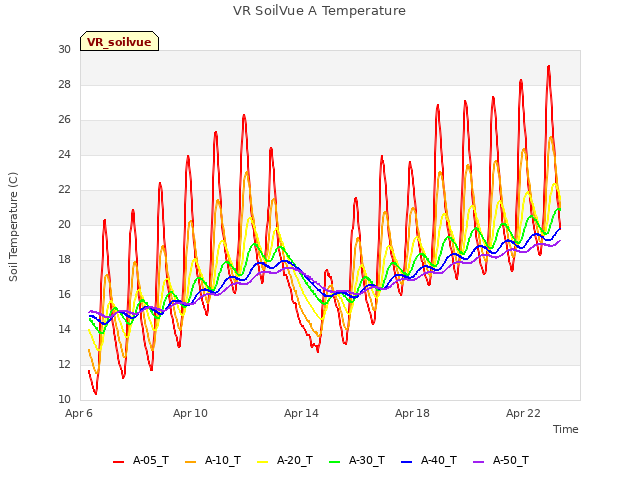The height and width of the screenshot is (480, 640).
Task: Click the y-axis tick label 16
Action: 64,295
